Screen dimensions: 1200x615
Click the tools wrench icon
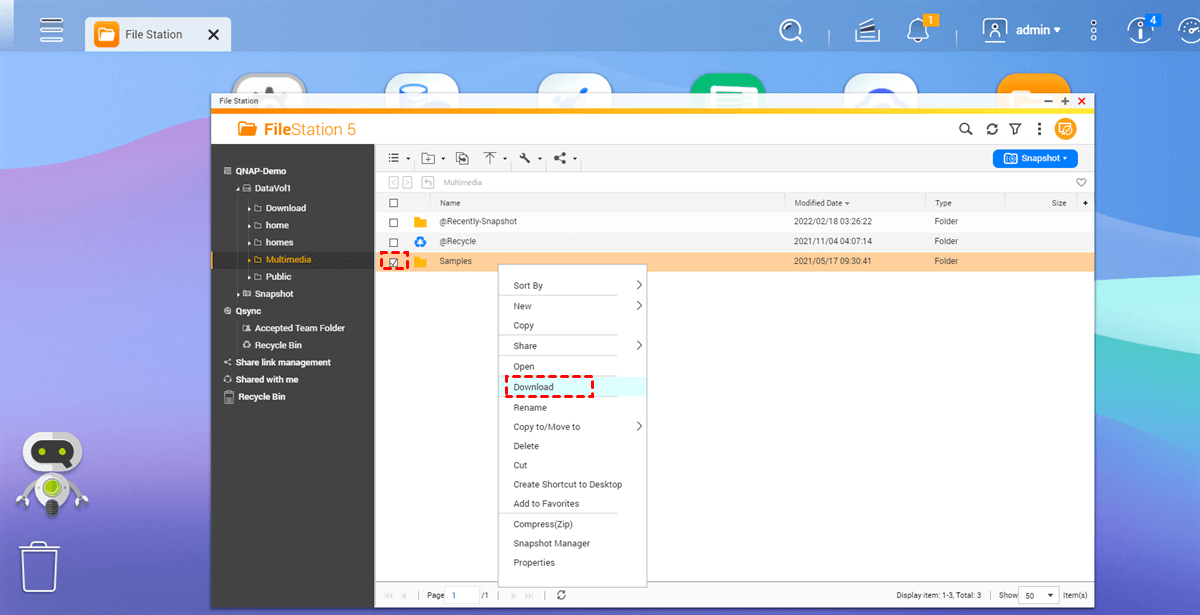(x=525, y=158)
